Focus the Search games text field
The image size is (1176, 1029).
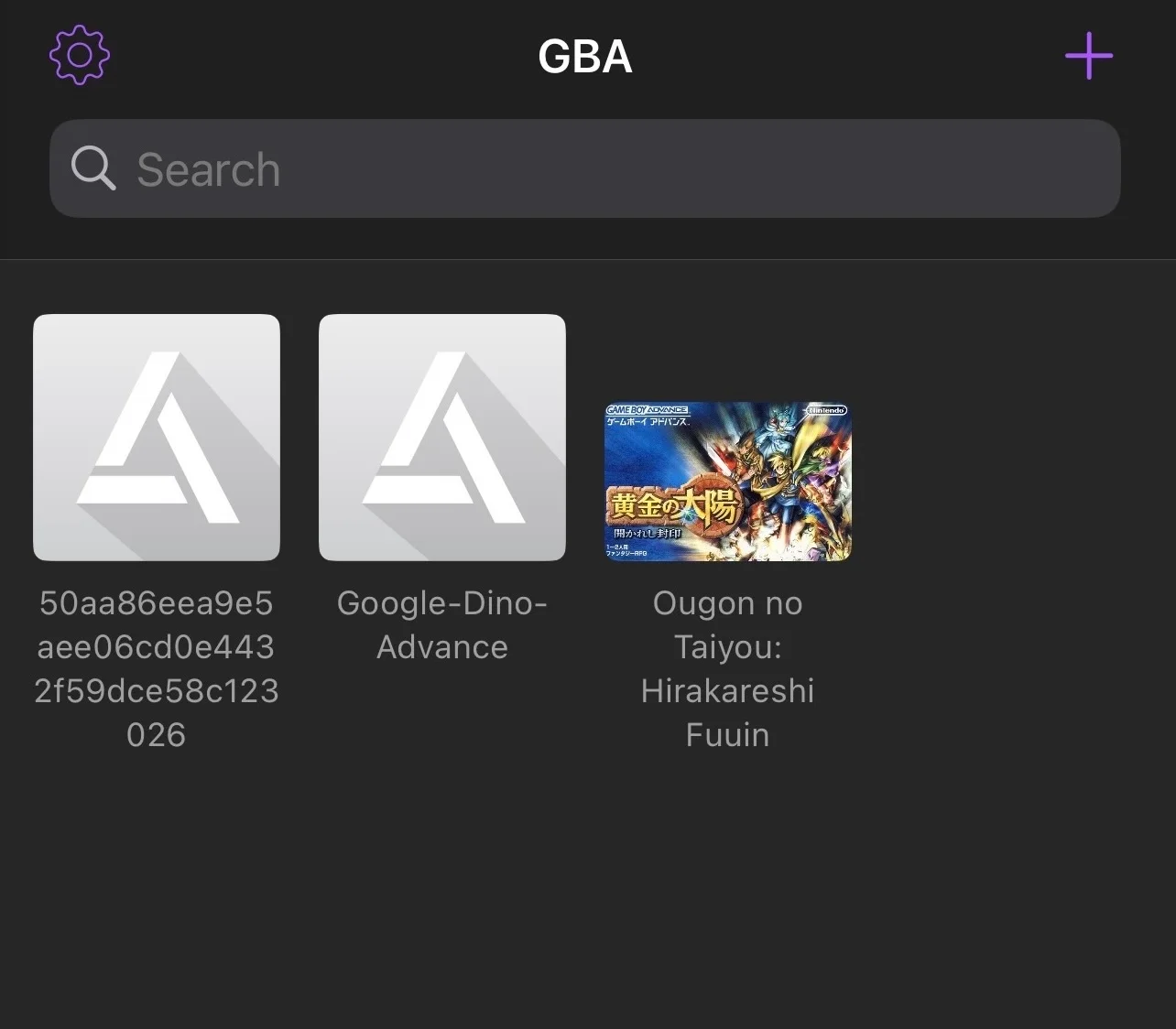tap(585, 168)
